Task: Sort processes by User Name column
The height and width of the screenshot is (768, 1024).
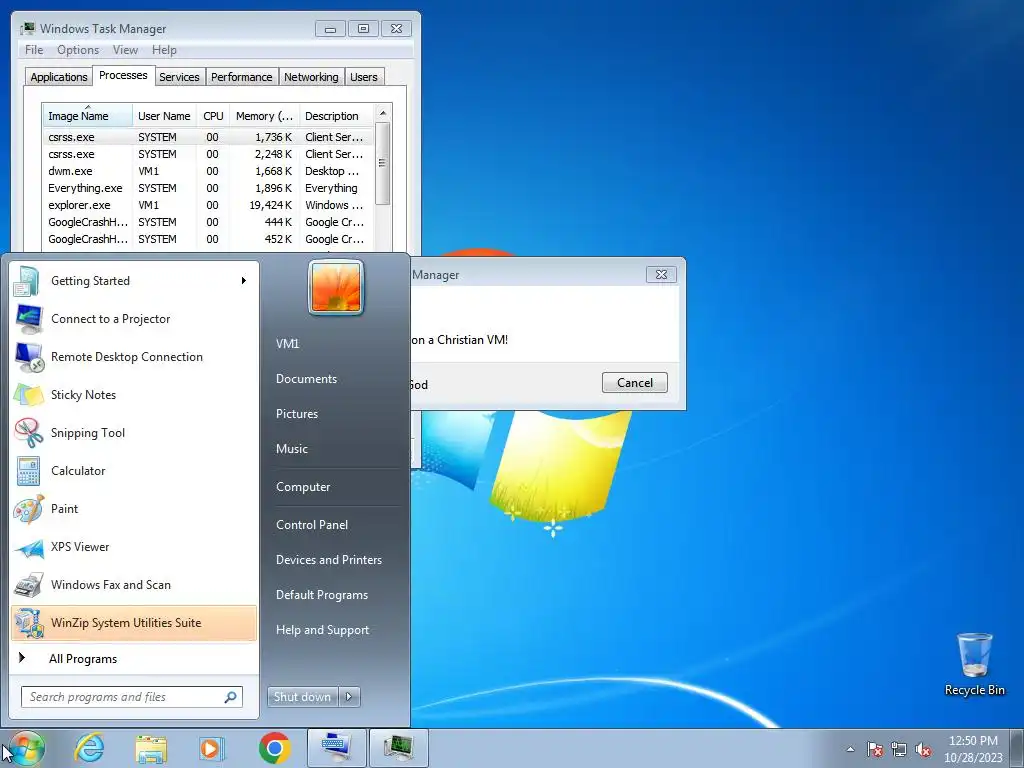Action: click(x=164, y=116)
